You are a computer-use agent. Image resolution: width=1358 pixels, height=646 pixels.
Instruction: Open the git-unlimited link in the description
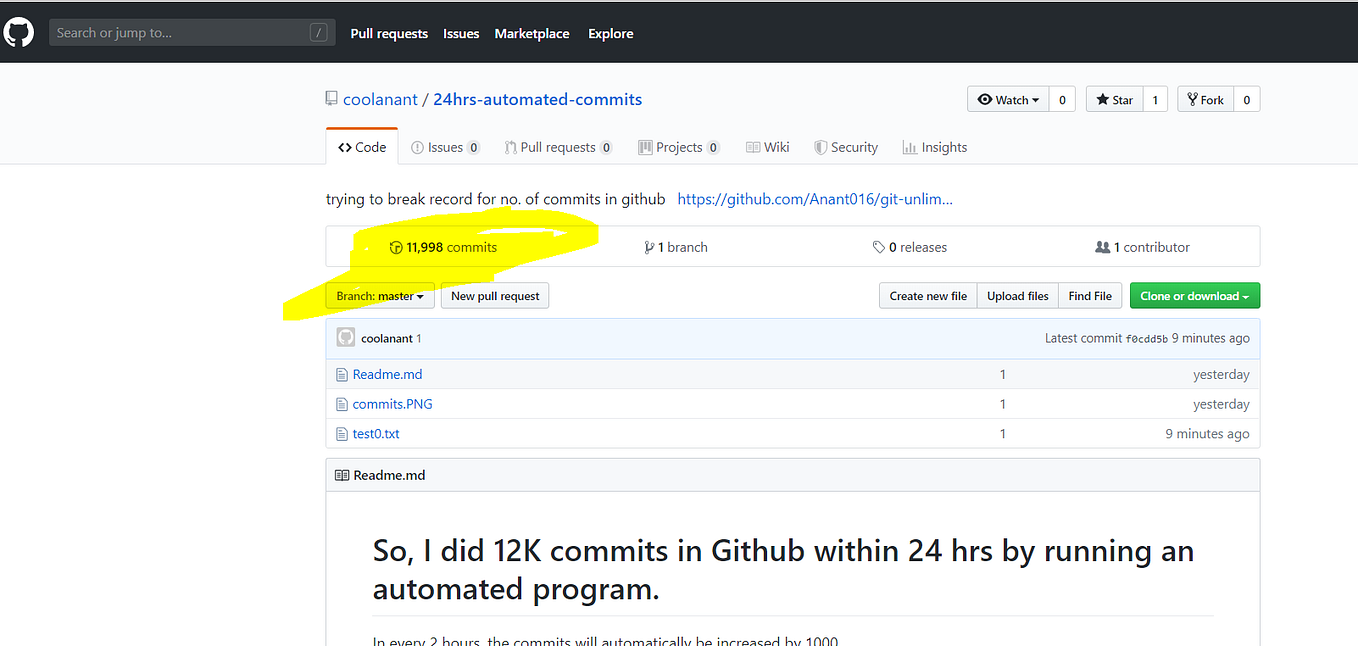click(x=814, y=199)
